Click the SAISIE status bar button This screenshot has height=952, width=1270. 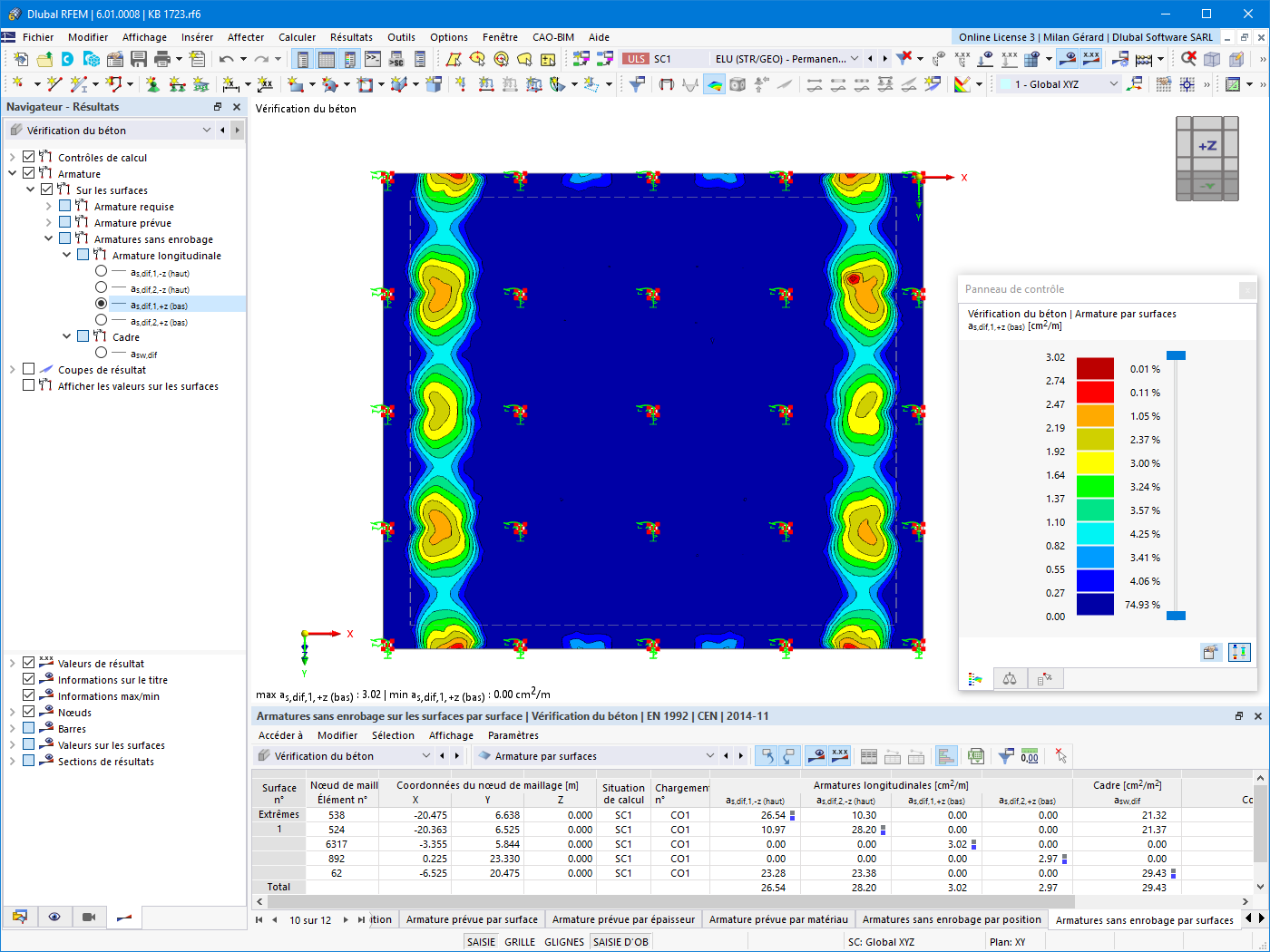481,942
